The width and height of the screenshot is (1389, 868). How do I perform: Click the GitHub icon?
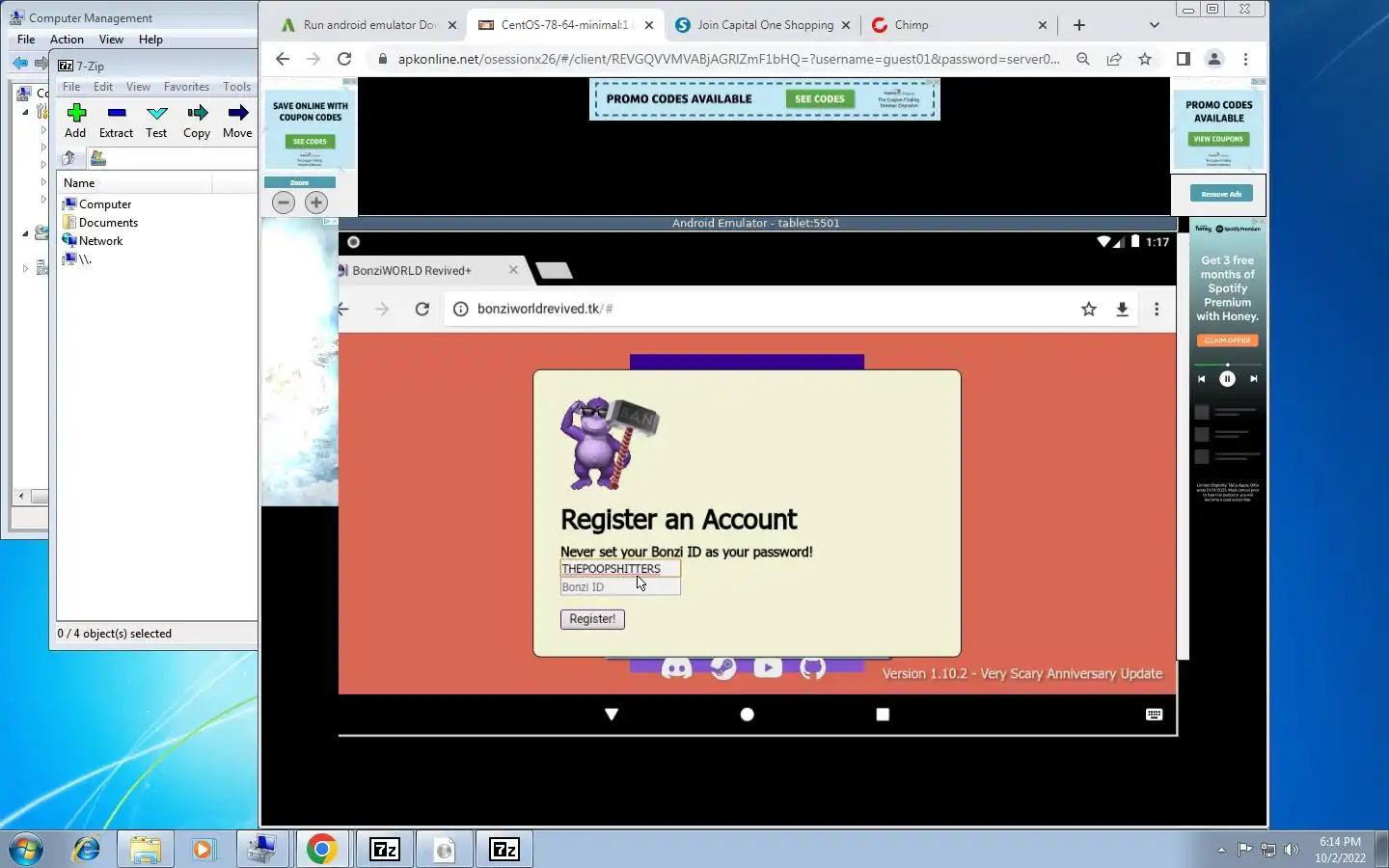[x=813, y=667]
